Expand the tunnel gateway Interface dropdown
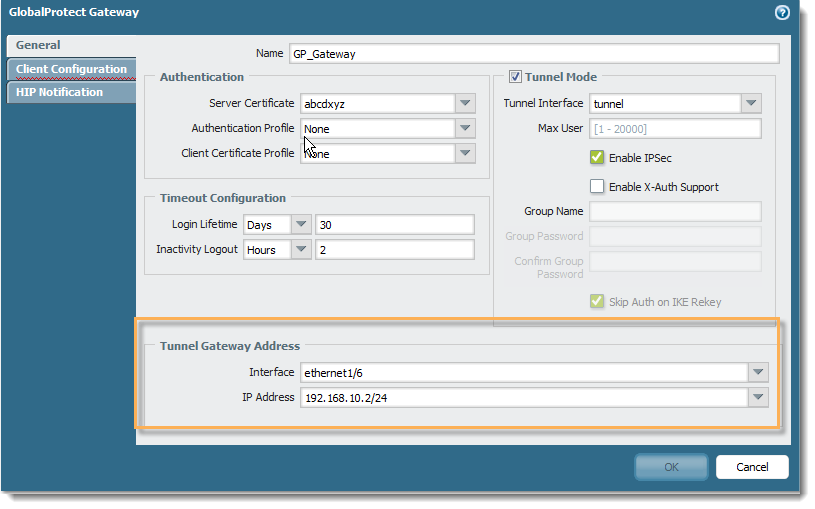 pyautogui.click(x=758, y=372)
